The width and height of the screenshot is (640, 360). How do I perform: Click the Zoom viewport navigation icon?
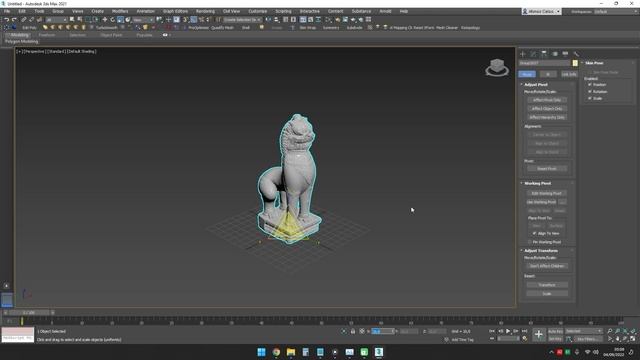609,331
